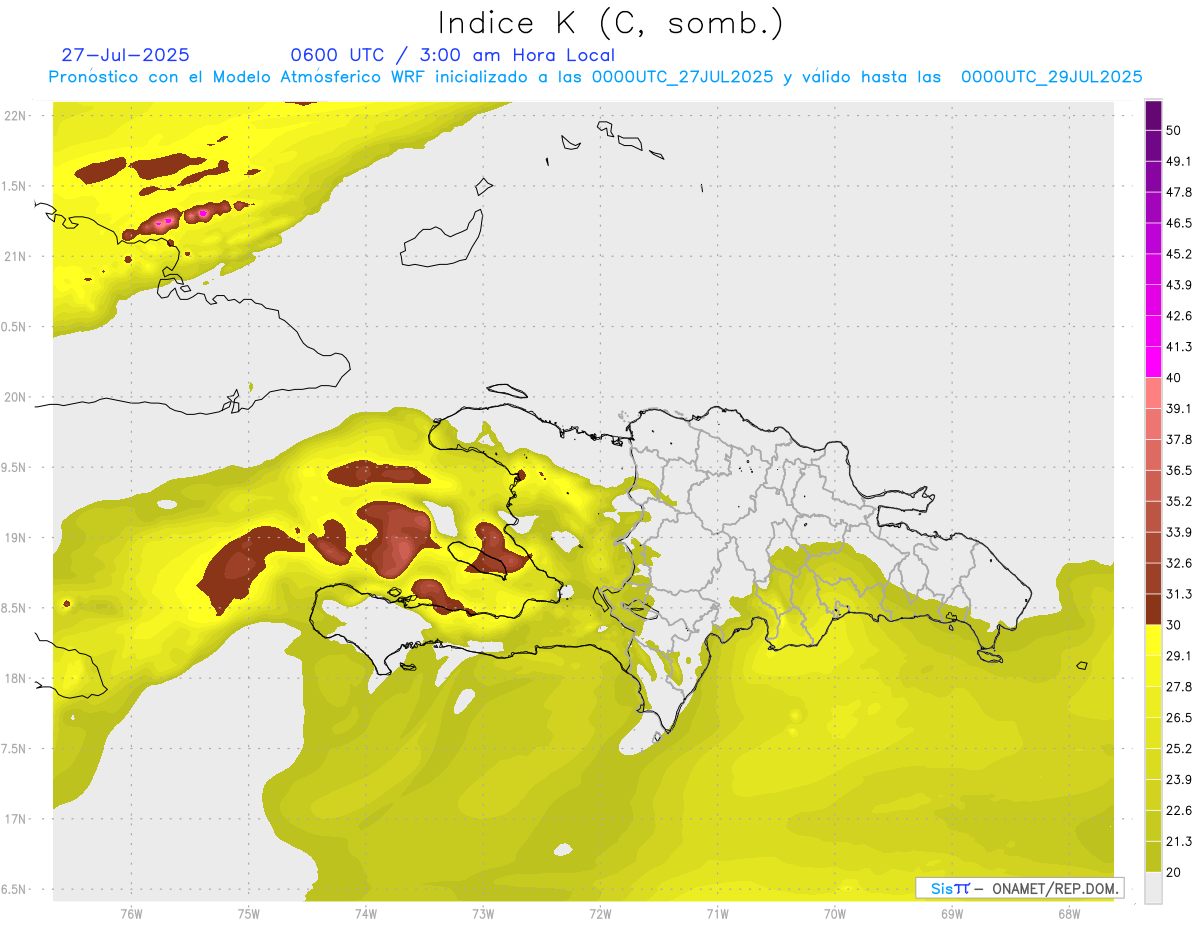Viewport: 1200px width, 927px height.
Task: Click the "68W" longitude label
Action: [x=1069, y=914]
